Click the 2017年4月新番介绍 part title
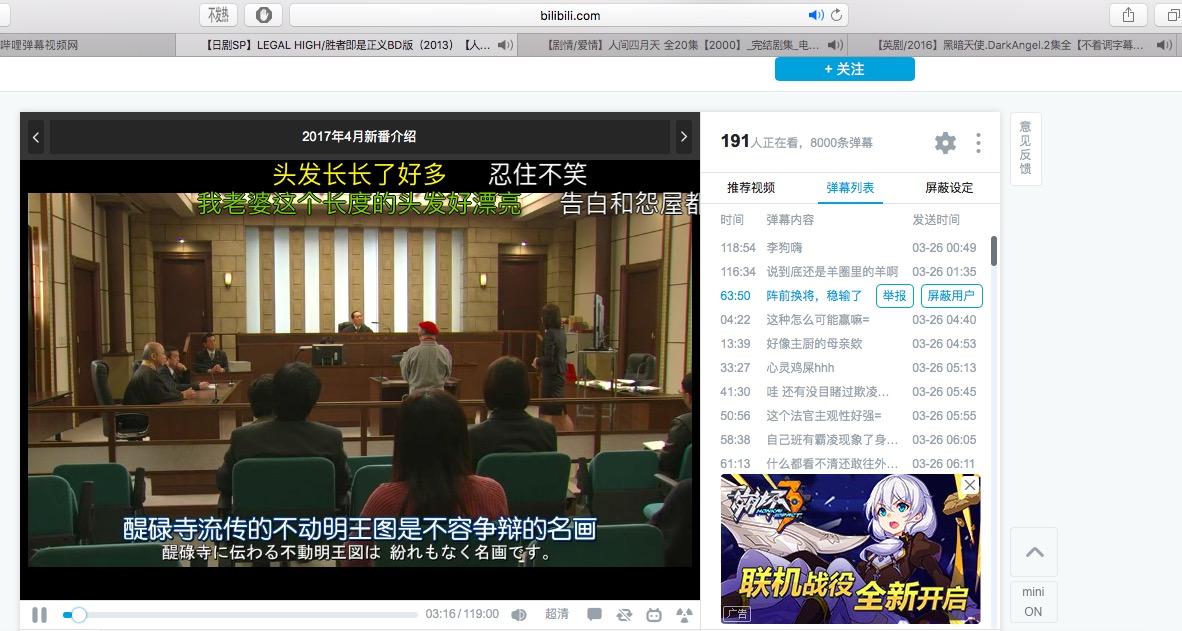 (x=359, y=136)
